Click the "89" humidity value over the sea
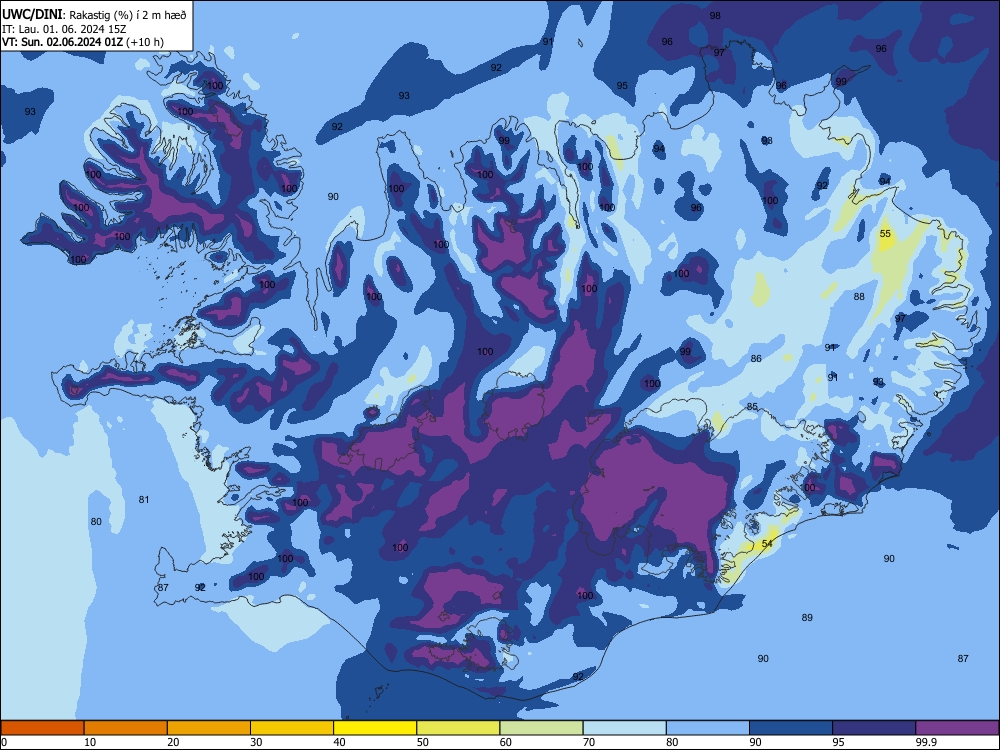The height and width of the screenshot is (750, 1000). (x=807, y=617)
